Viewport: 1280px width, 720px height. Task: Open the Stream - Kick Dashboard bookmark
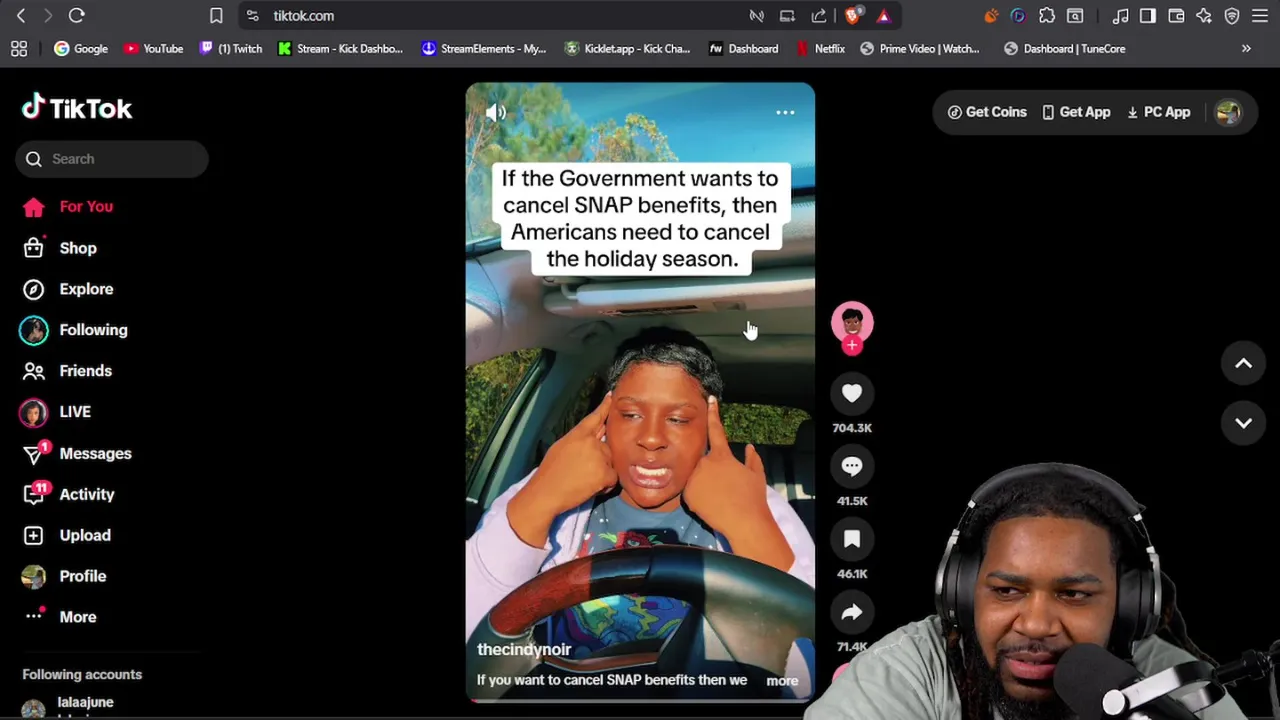point(340,48)
